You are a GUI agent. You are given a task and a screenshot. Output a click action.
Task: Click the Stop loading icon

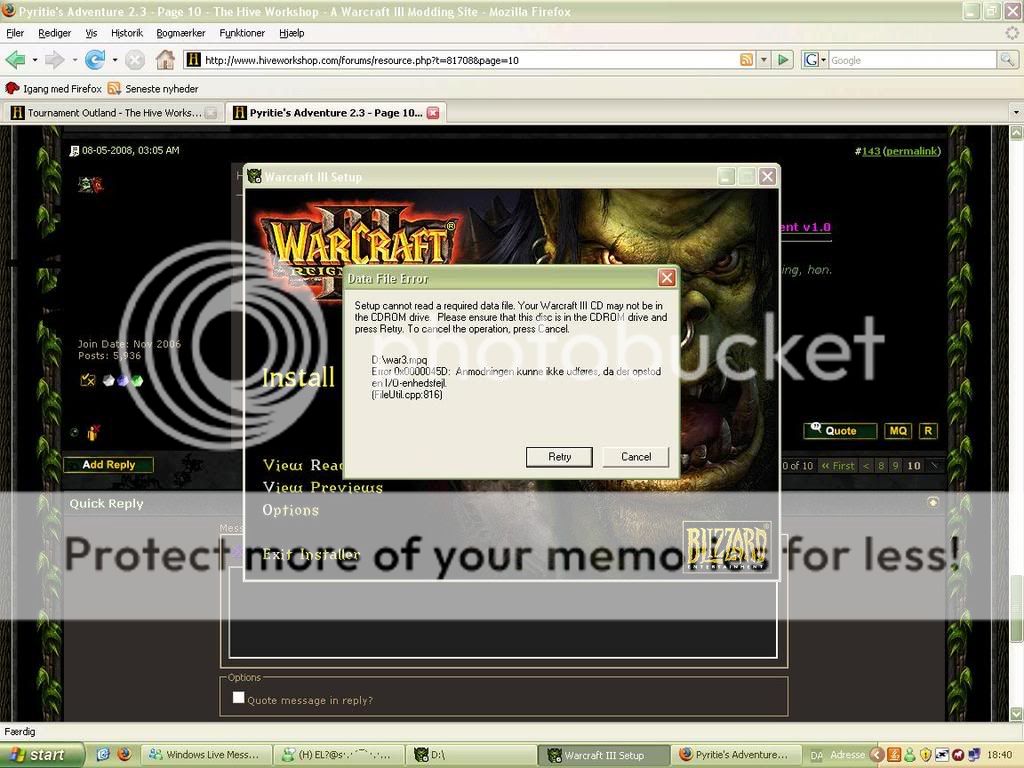pyautogui.click(x=135, y=60)
